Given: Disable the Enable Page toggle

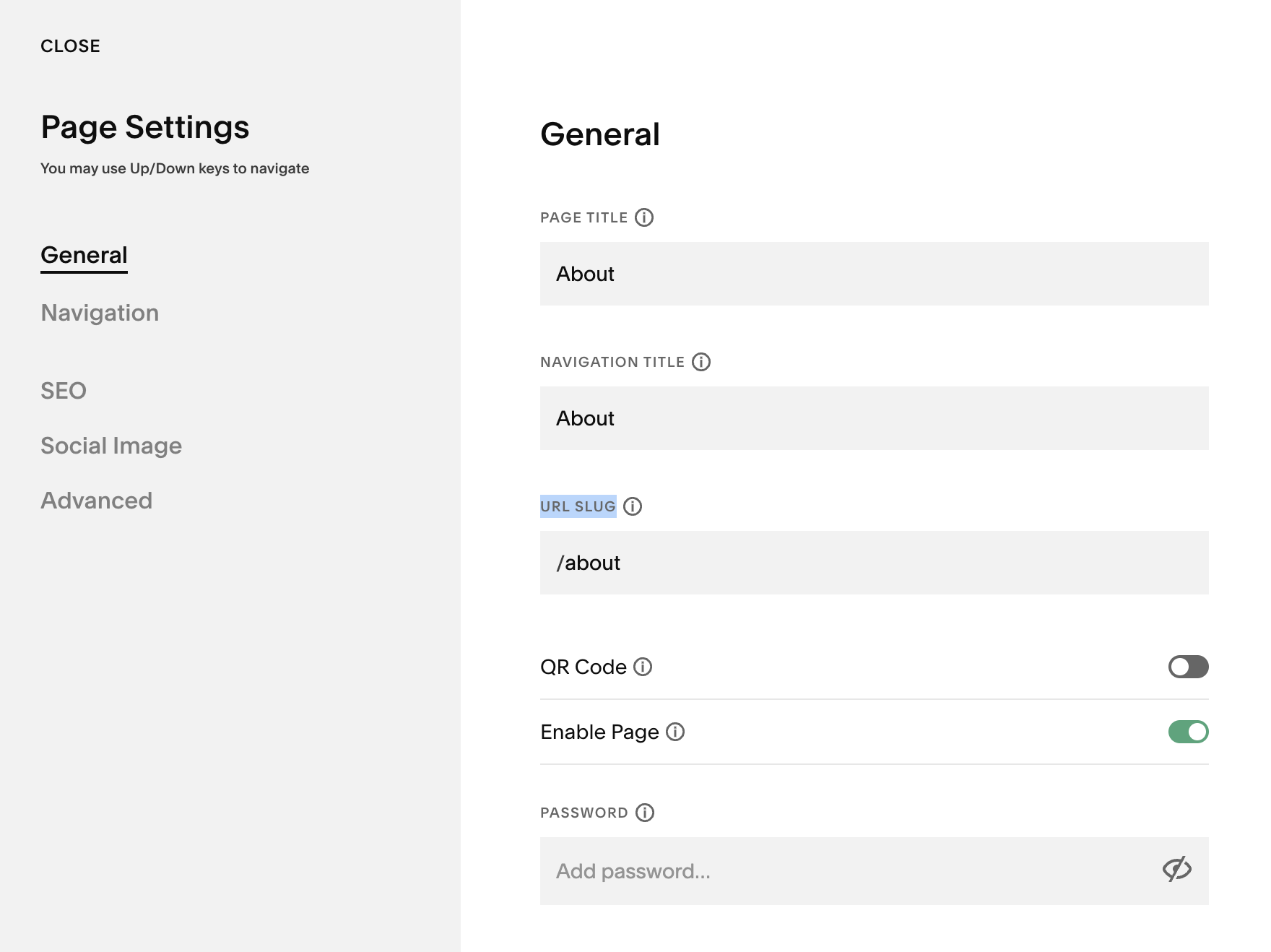Looking at the screenshot, I should 1188,732.
